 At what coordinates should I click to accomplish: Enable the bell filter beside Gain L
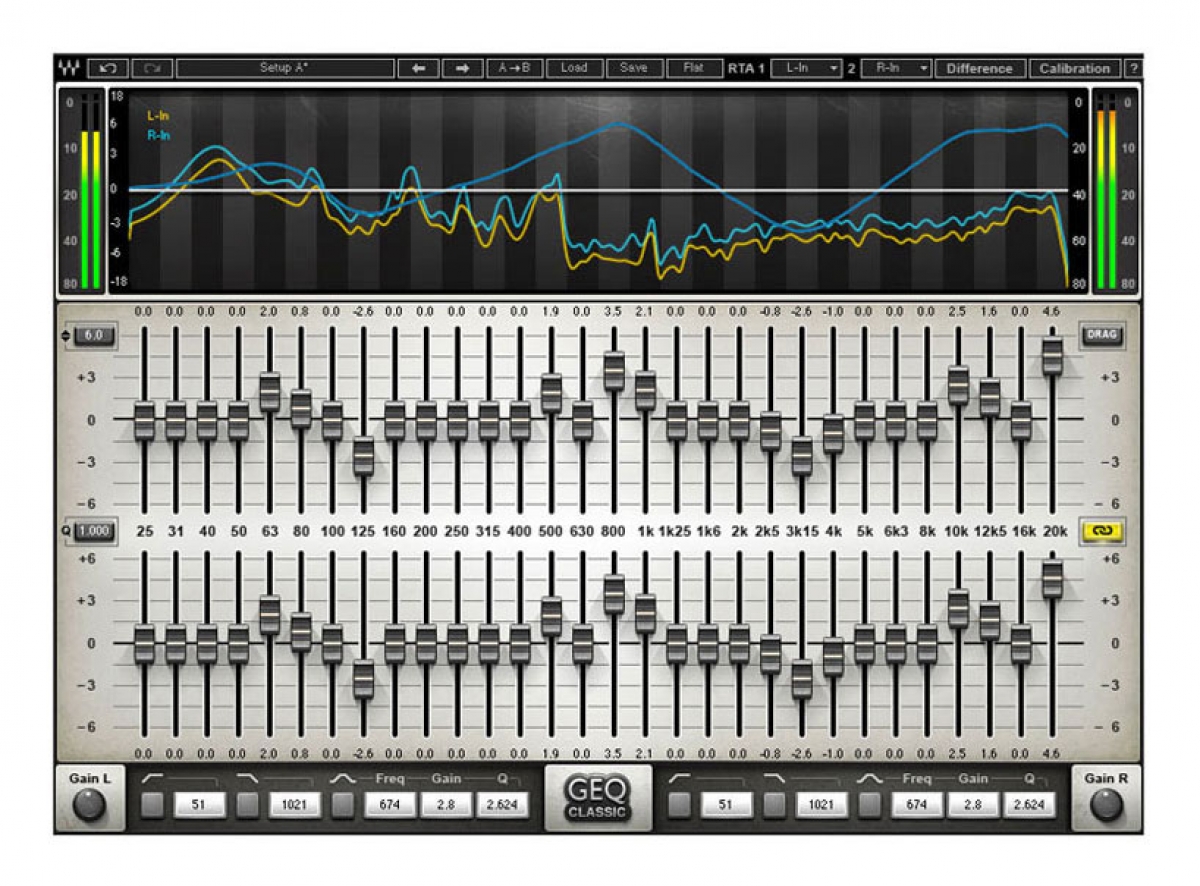[x=342, y=805]
